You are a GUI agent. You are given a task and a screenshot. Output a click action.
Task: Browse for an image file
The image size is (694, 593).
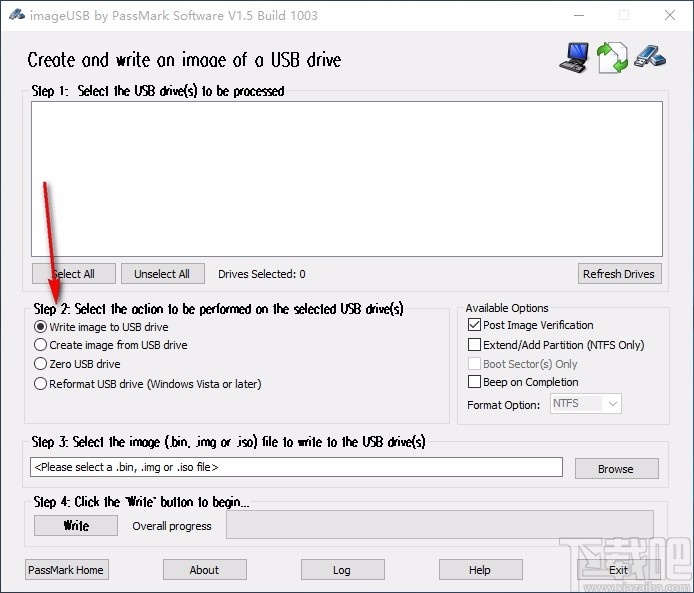(617, 469)
